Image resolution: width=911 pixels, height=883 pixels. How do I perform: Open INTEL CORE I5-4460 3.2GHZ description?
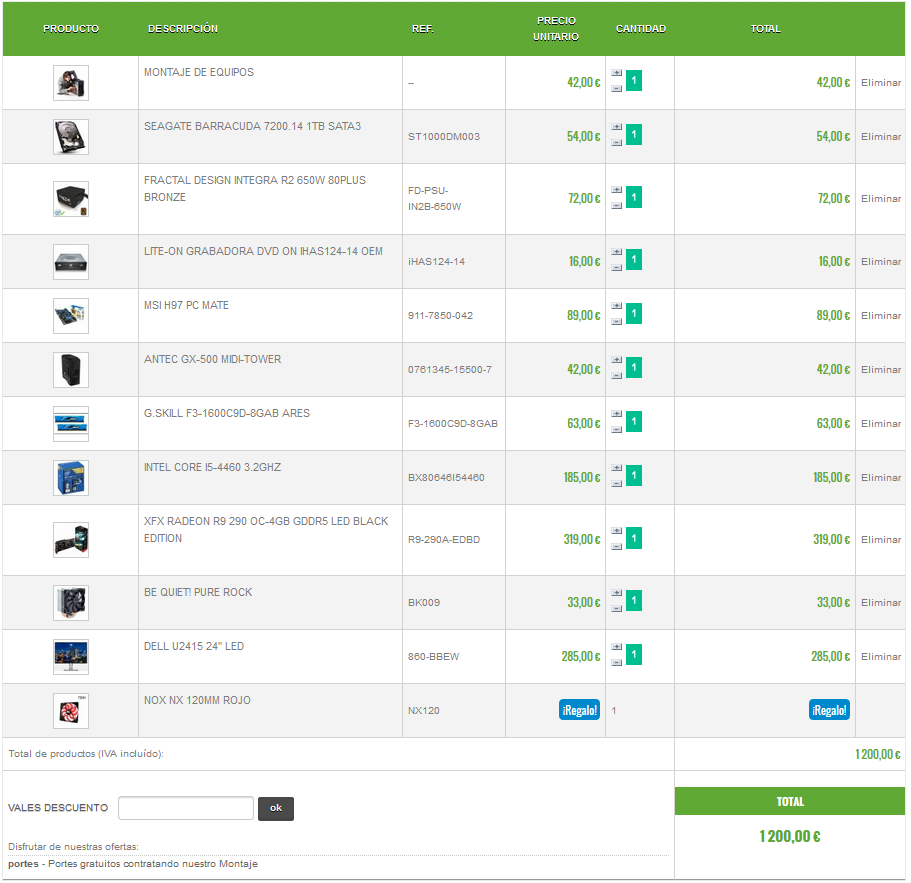pyautogui.click(x=213, y=468)
